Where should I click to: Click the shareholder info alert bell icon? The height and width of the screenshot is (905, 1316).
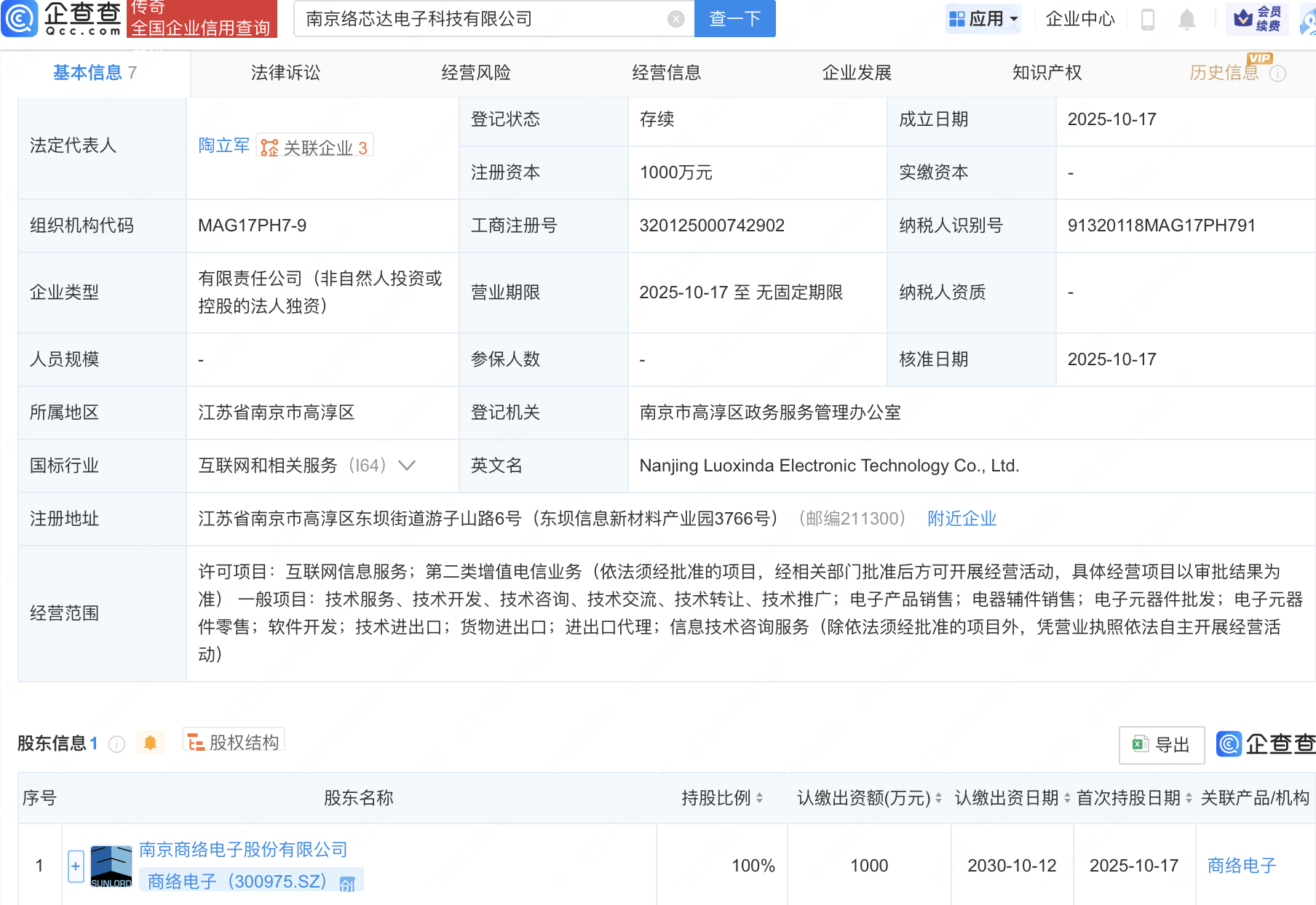click(151, 743)
